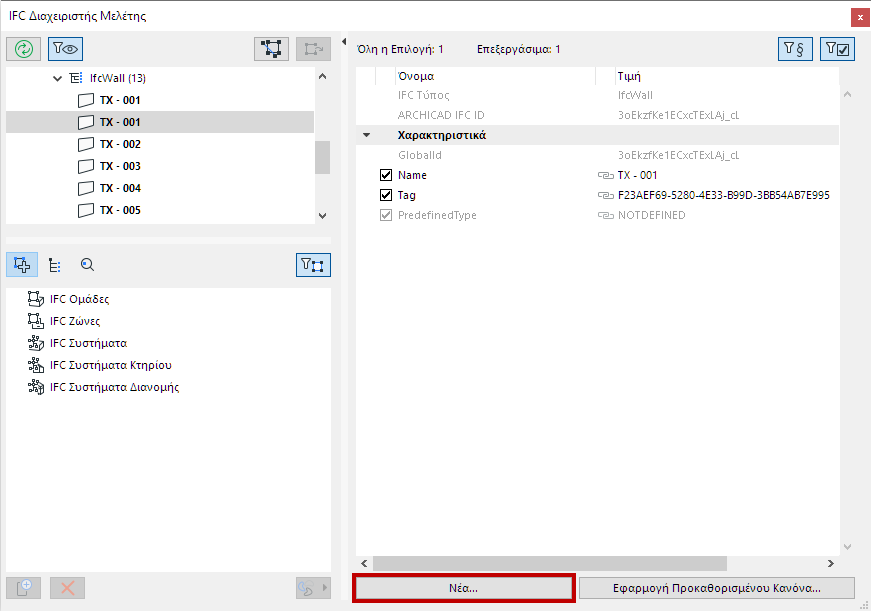The image size is (871, 611).
Task: Click the properties scroll down arrow
Action: point(847,547)
